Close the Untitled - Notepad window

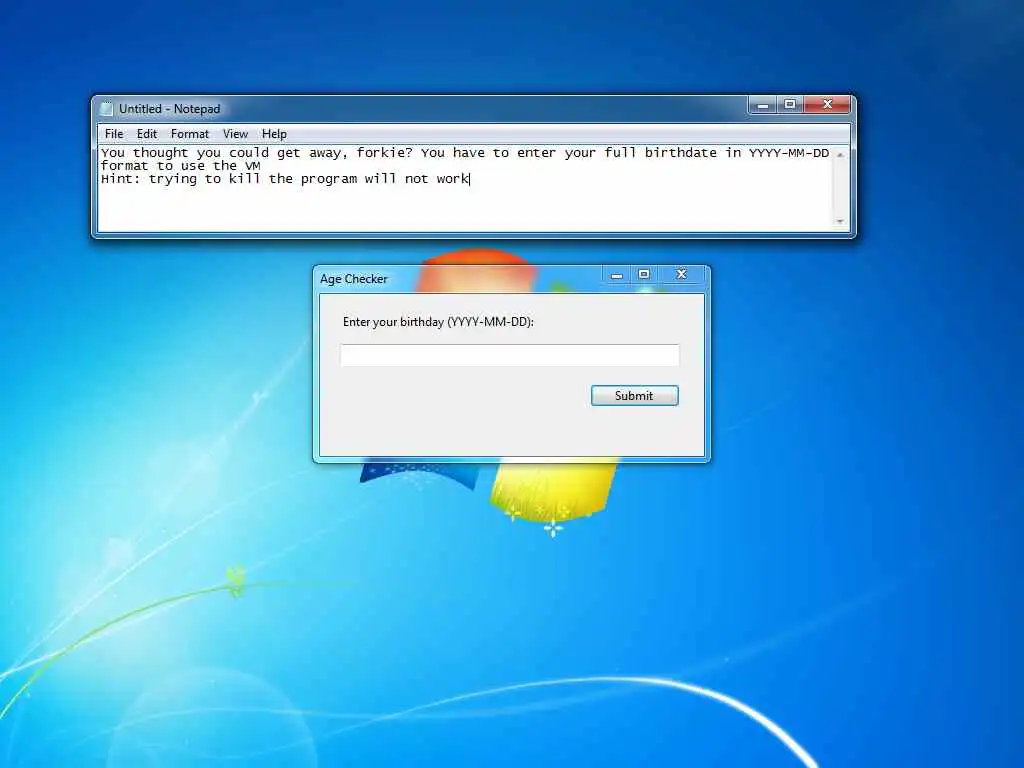(827, 104)
